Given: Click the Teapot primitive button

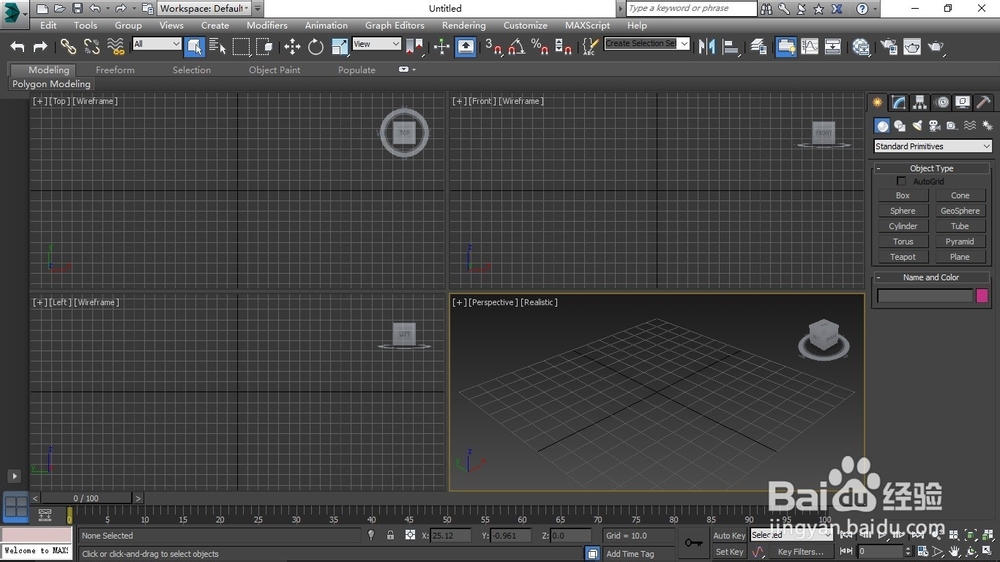Looking at the screenshot, I should 903,257.
